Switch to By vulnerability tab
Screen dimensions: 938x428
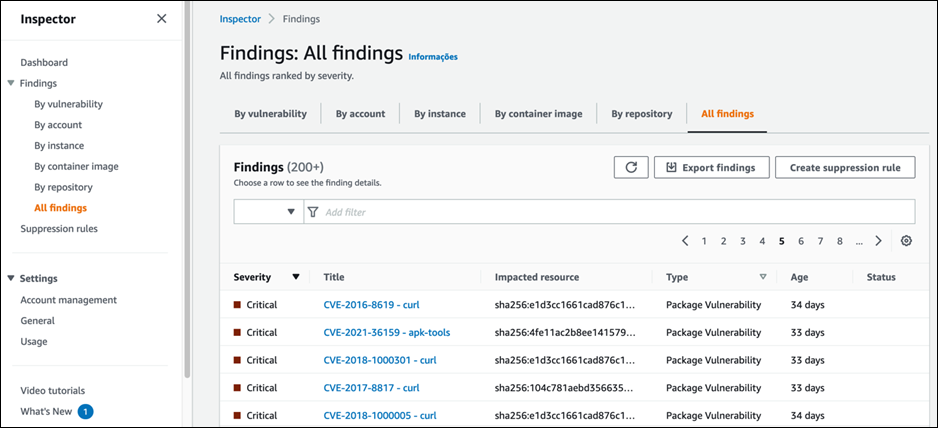click(x=270, y=114)
